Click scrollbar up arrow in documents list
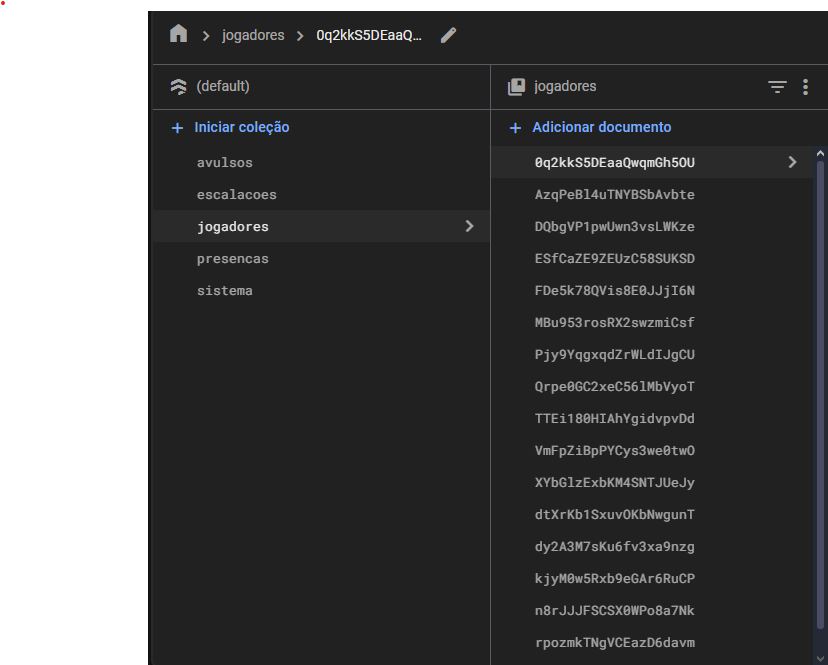Image resolution: width=828 pixels, height=665 pixels. 821,155
